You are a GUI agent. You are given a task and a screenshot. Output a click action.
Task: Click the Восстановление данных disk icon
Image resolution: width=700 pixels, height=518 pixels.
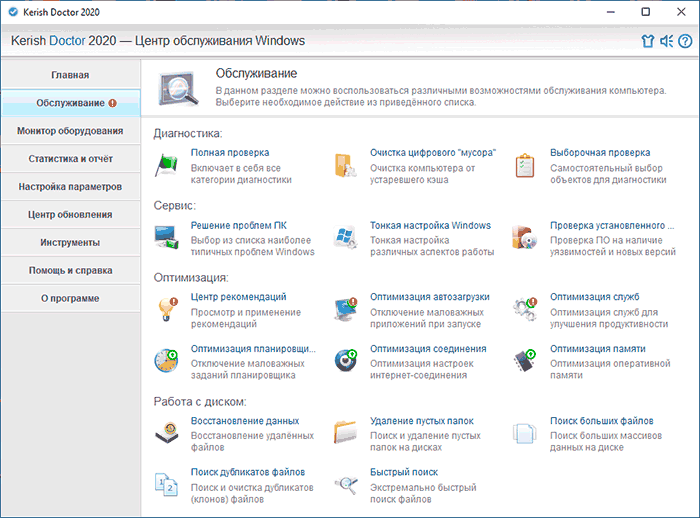[x=167, y=433]
